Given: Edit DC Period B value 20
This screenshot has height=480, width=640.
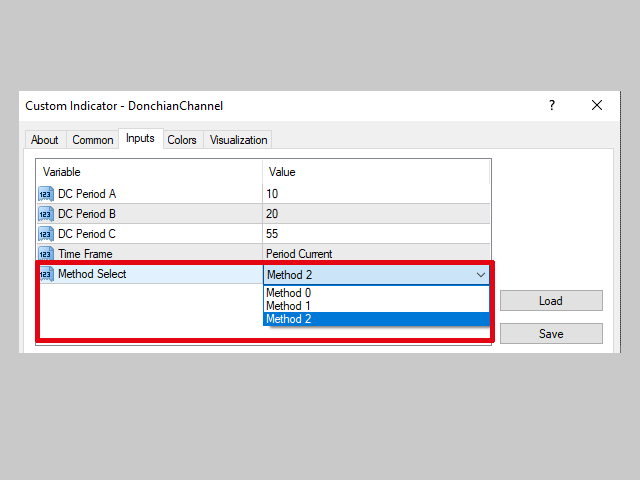Looking at the screenshot, I should tap(376, 214).
